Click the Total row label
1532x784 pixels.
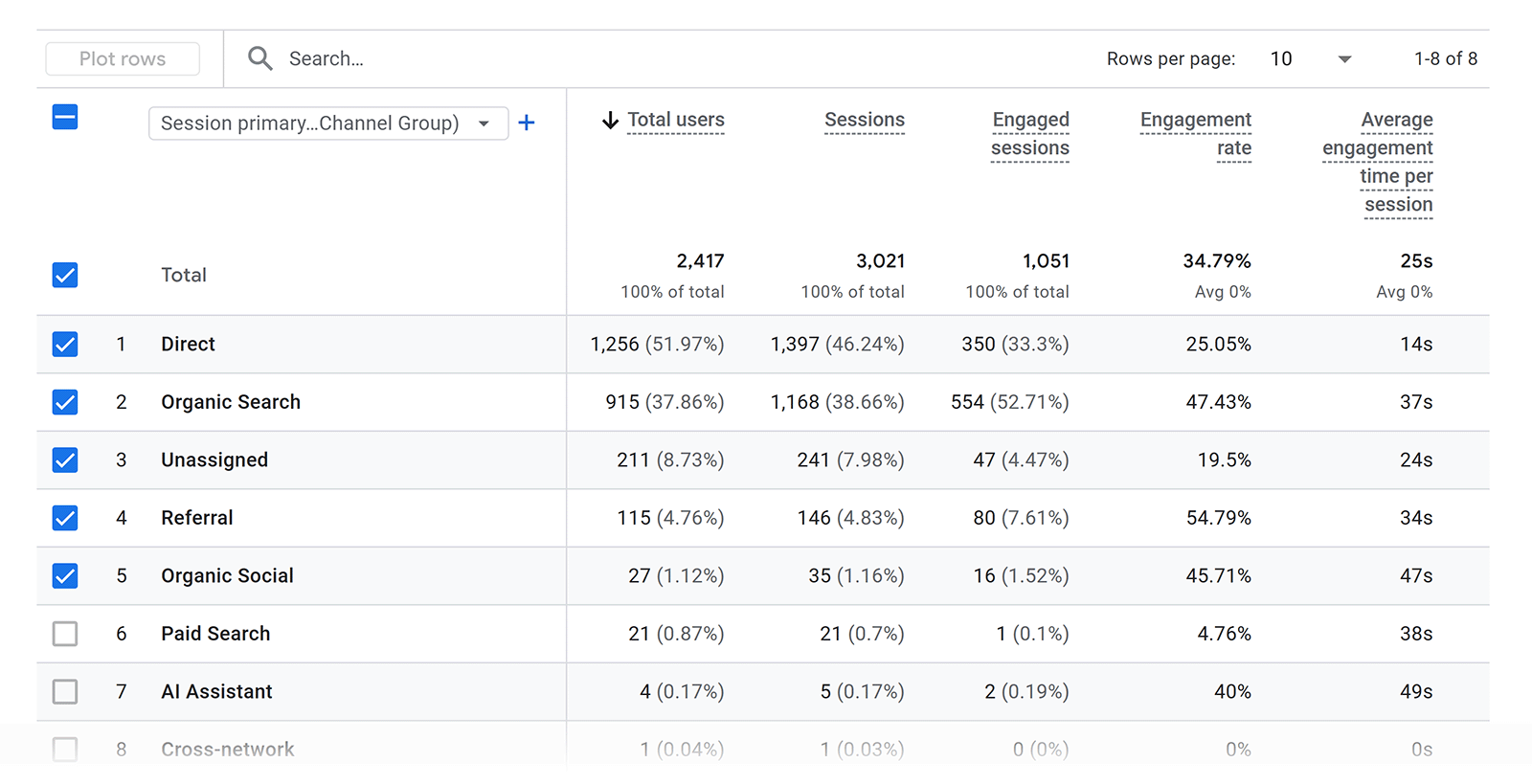184,275
